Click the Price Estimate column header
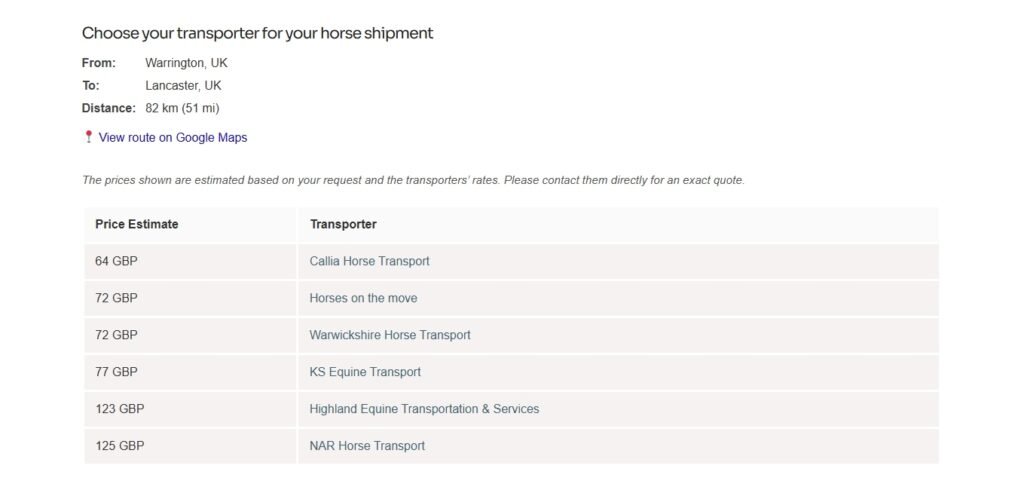This screenshot has height=493, width=1024. pos(137,224)
